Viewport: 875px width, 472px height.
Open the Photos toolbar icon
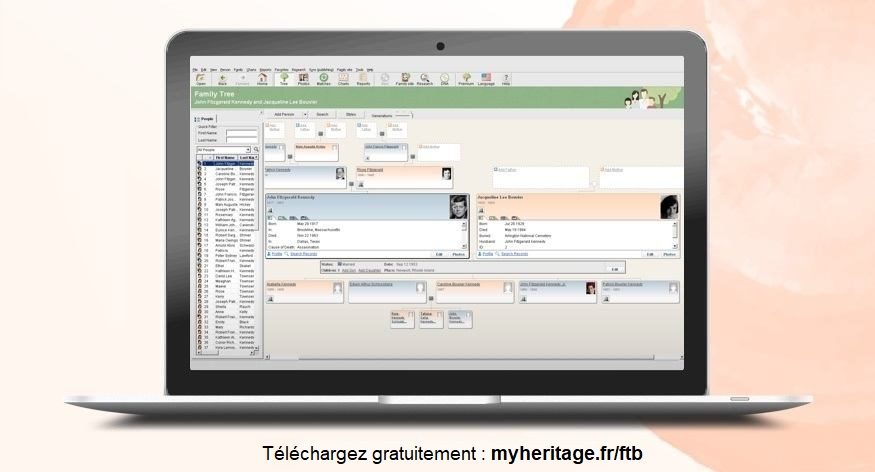(x=304, y=79)
